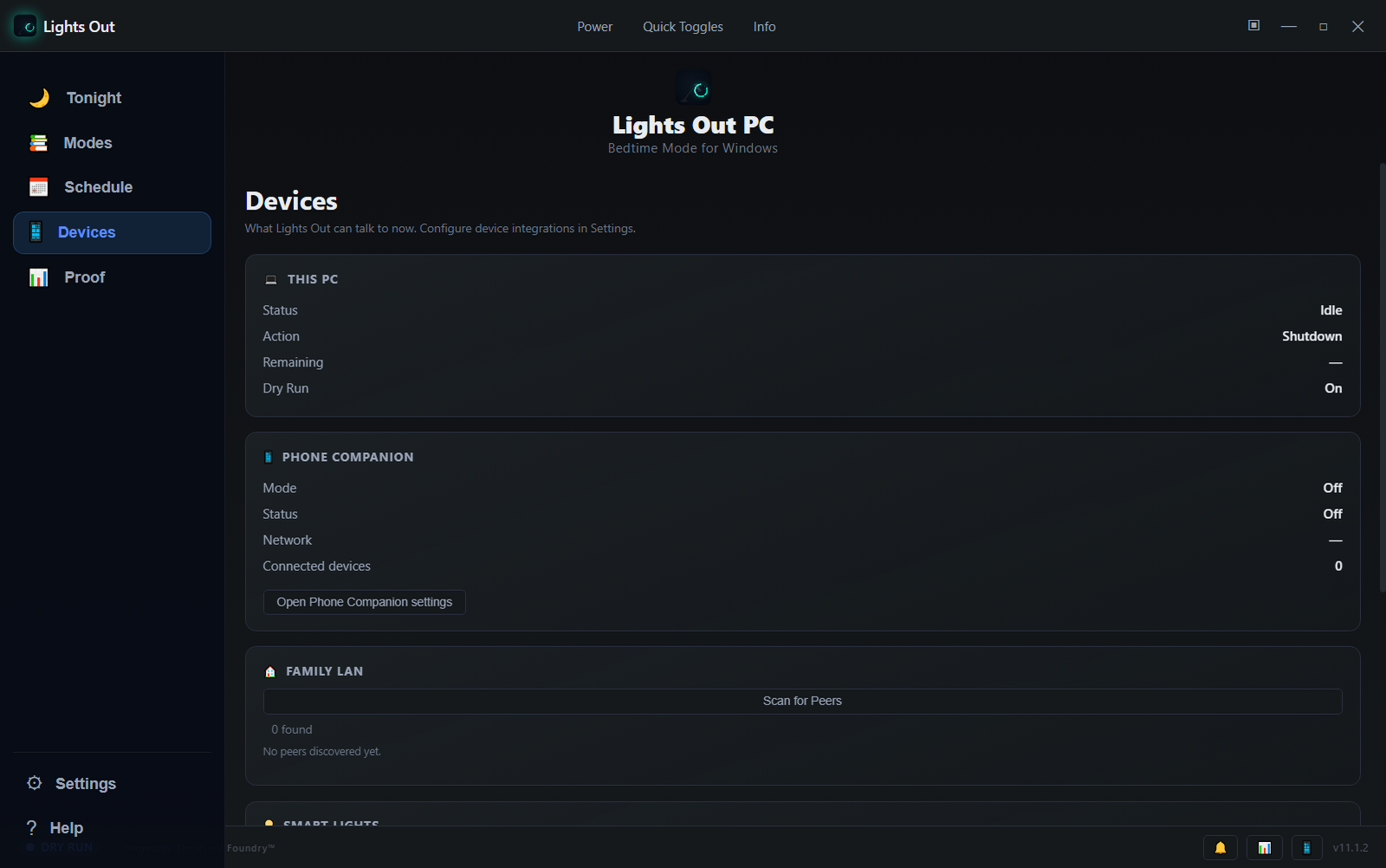Screen dimensions: 1386x868
Task: Click the "Remaining" label in This PC
Action: click(293, 362)
